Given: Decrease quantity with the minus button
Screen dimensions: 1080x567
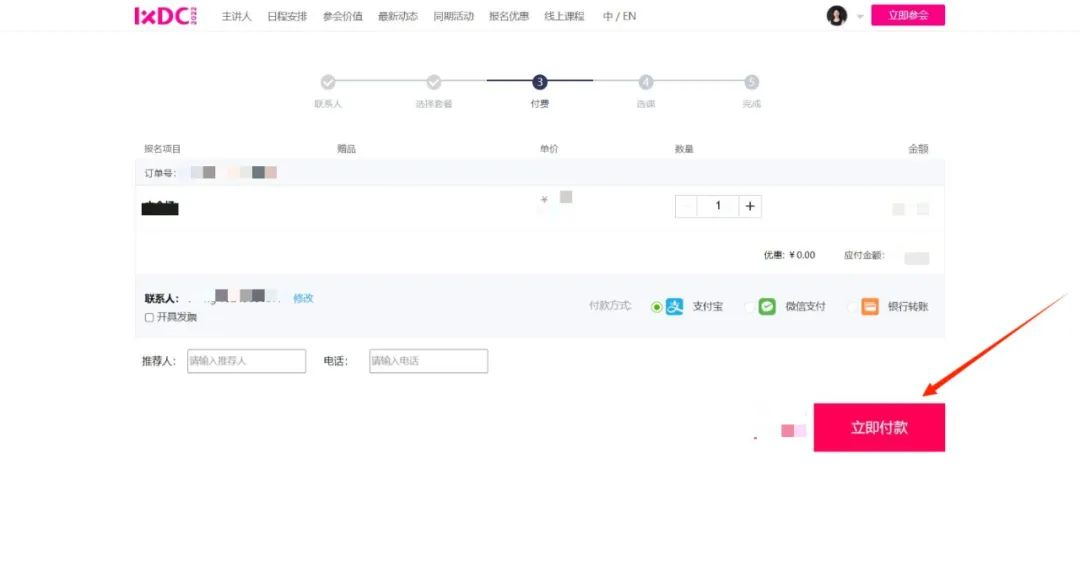Looking at the screenshot, I should (686, 206).
